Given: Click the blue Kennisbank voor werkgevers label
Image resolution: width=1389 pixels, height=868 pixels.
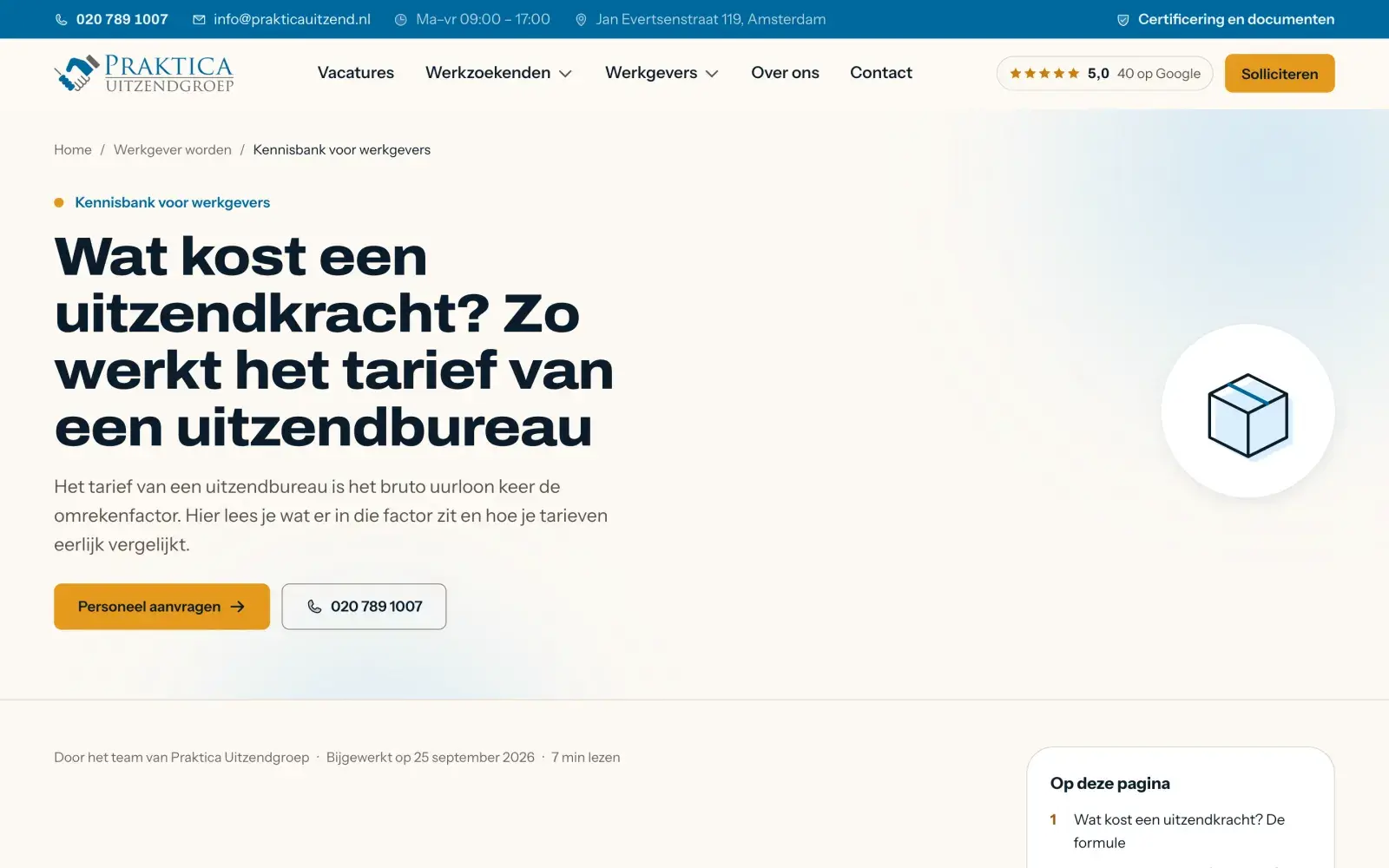Looking at the screenshot, I should (x=173, y=202).
